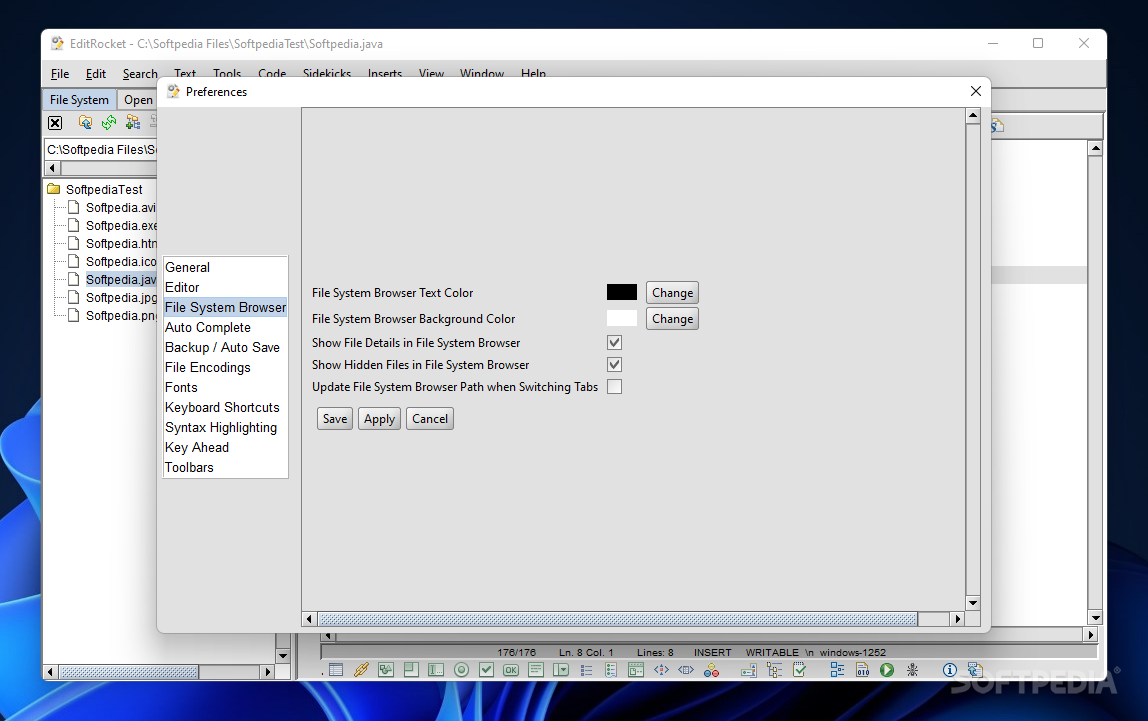Select General preferences category
Screen dimensions: 1148x721
tap(226, 267)
